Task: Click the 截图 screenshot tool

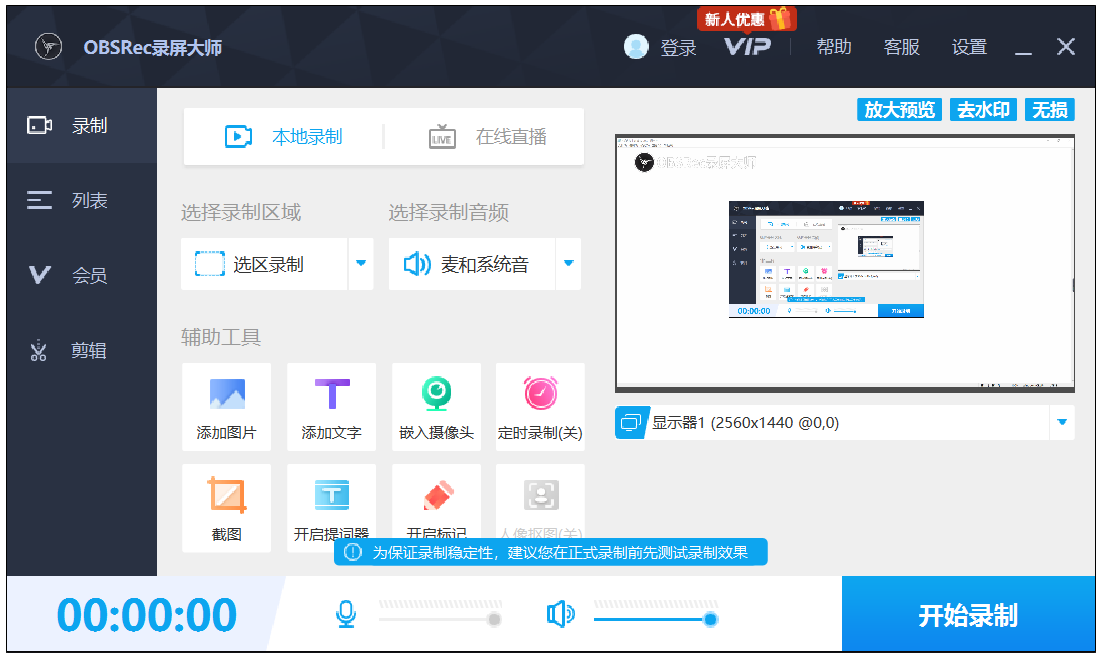Action: point(227,508)
